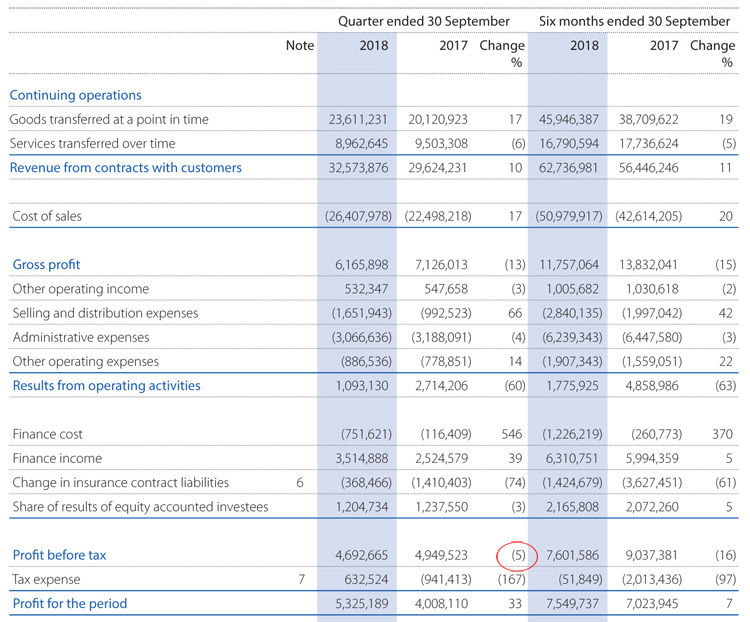Click 'Other operating expenses' row label
Screen dimensions: 750x622
click(86, 361)
